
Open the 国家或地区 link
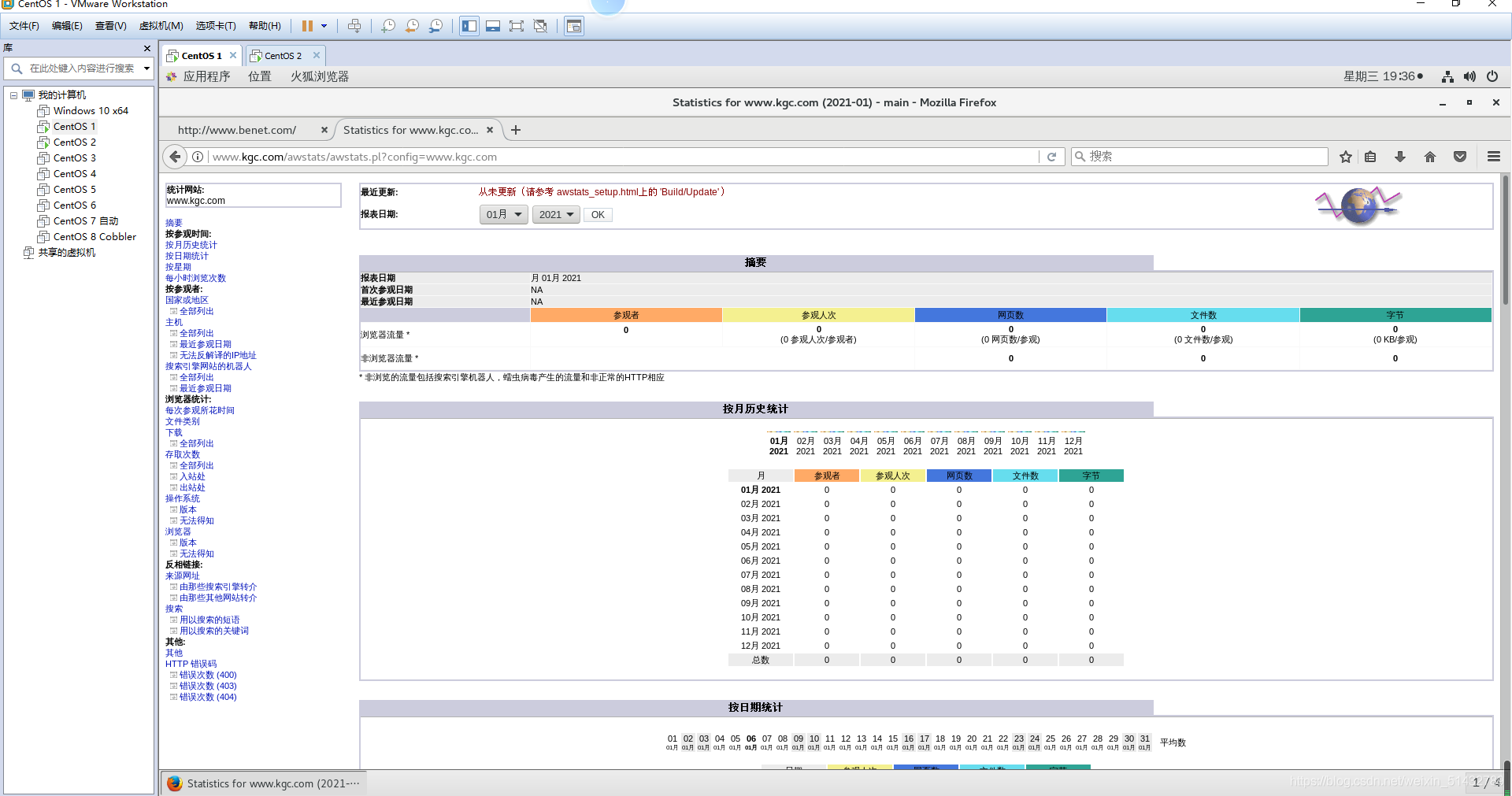[x=187, y=300]
